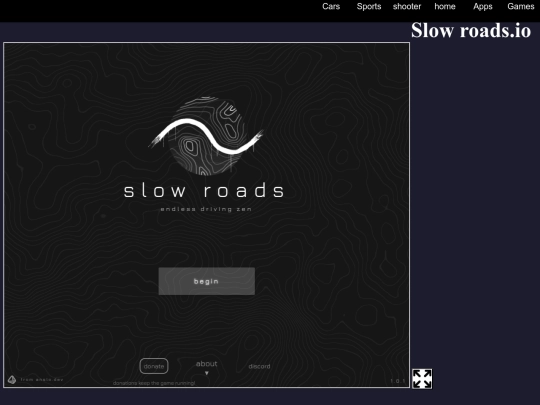Click the 'from anslo.dev' credit text

pyautogui.click(x=42, y=380)
